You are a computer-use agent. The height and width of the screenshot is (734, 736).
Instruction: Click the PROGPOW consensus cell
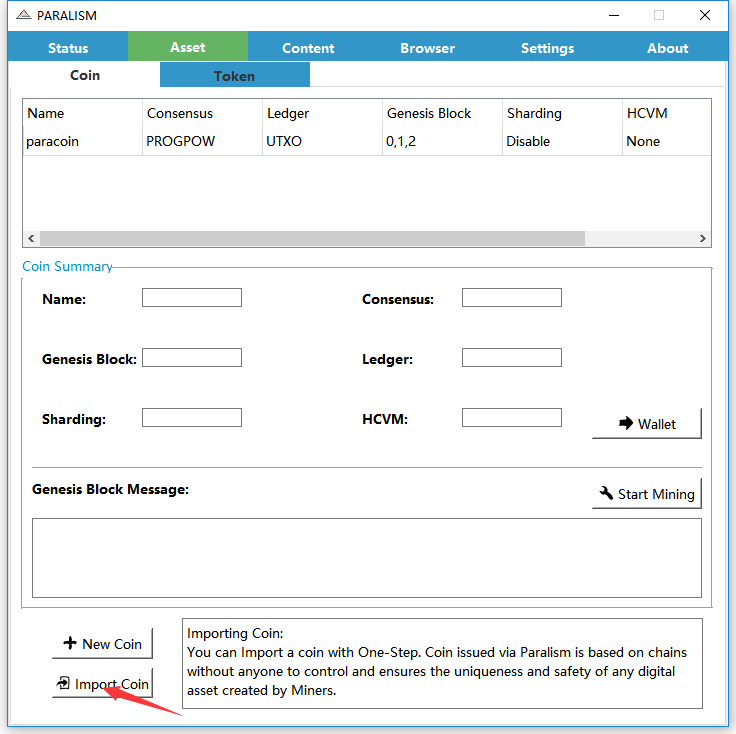(x=202, y=141)
